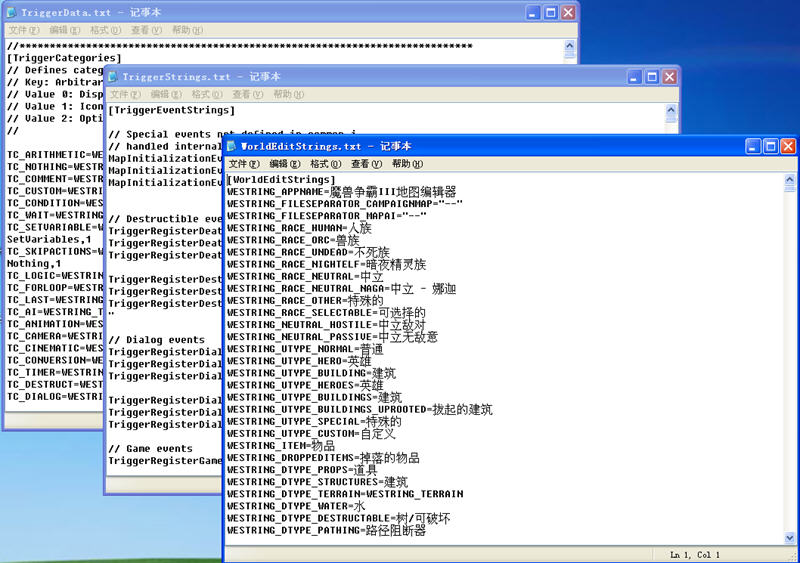
Task: Click the 'Ln 1, Col 1' status bar indicator
Action: pyautogui.click(x=694, y=555)
